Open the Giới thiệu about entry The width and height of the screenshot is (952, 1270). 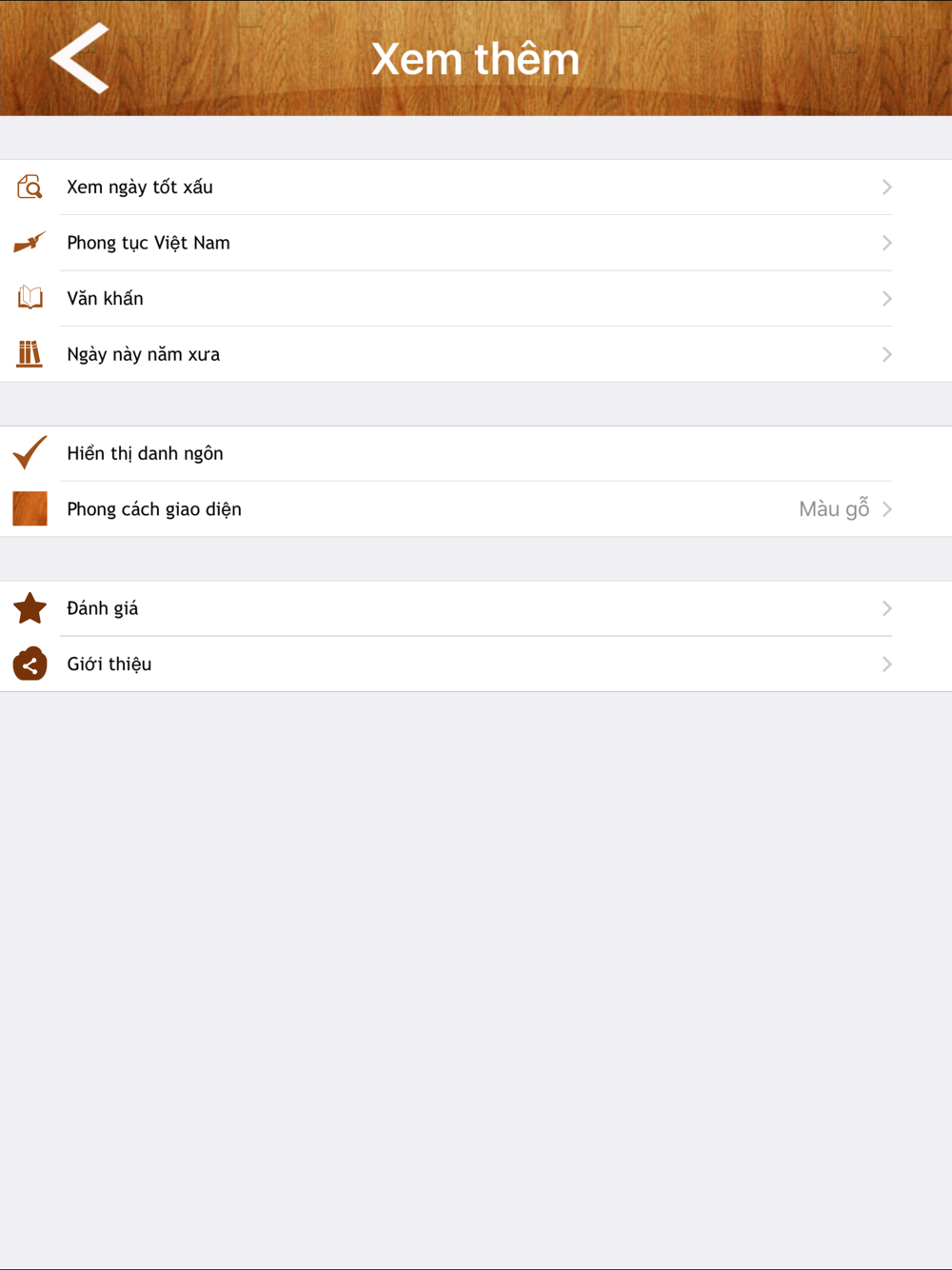point(476,664)
